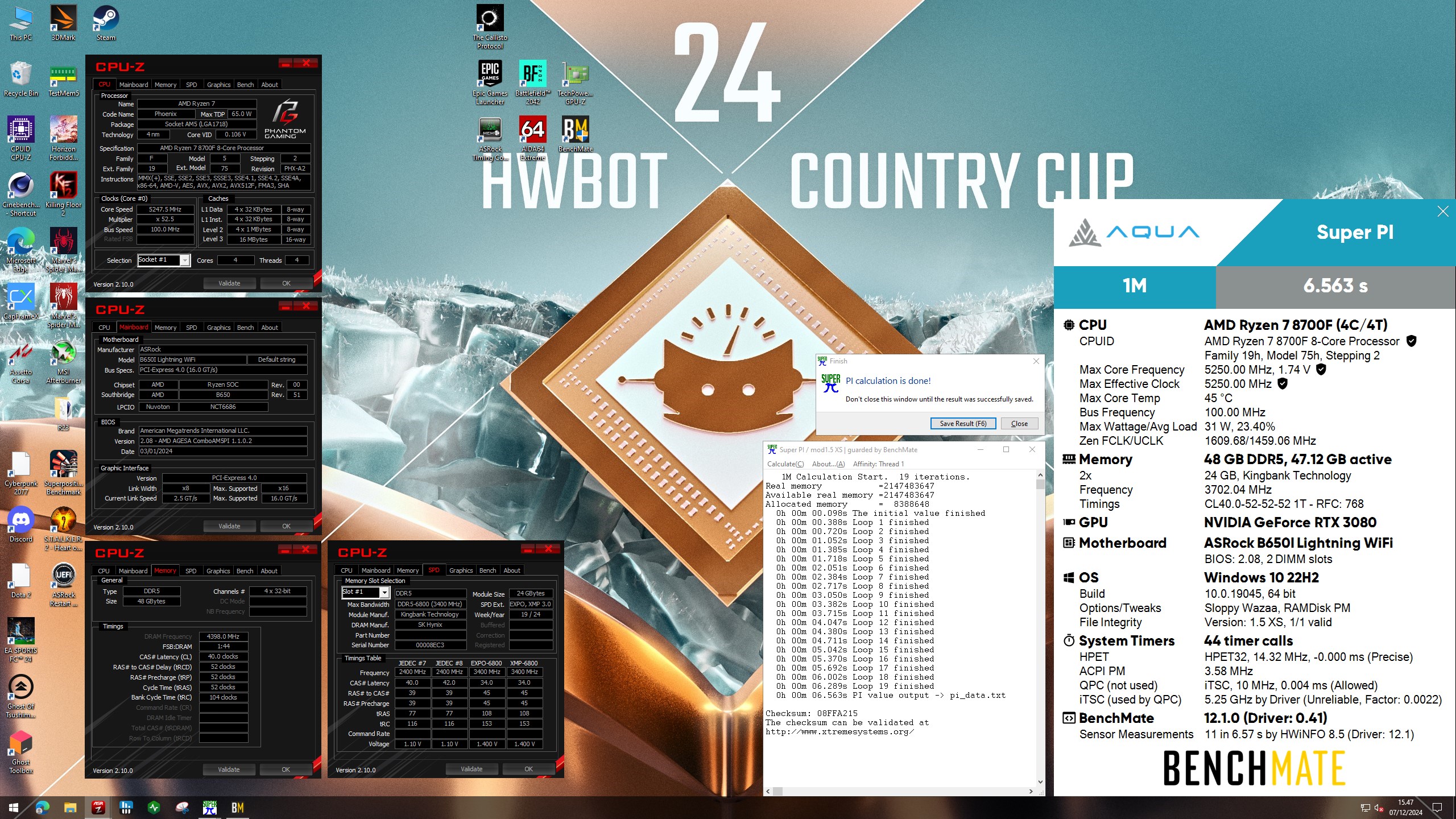Open the Bench tab in top CPU-Z window
Screen dimensions: 1456x819
point(245,85)
